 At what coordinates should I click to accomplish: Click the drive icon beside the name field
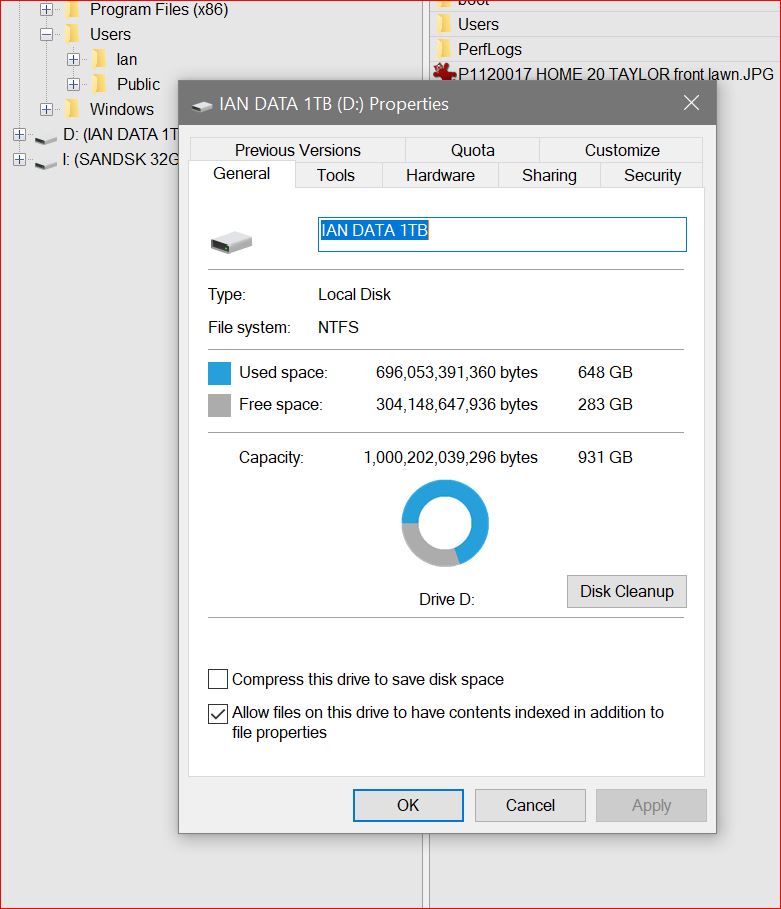pyautogui.click(x=231, y=241)
